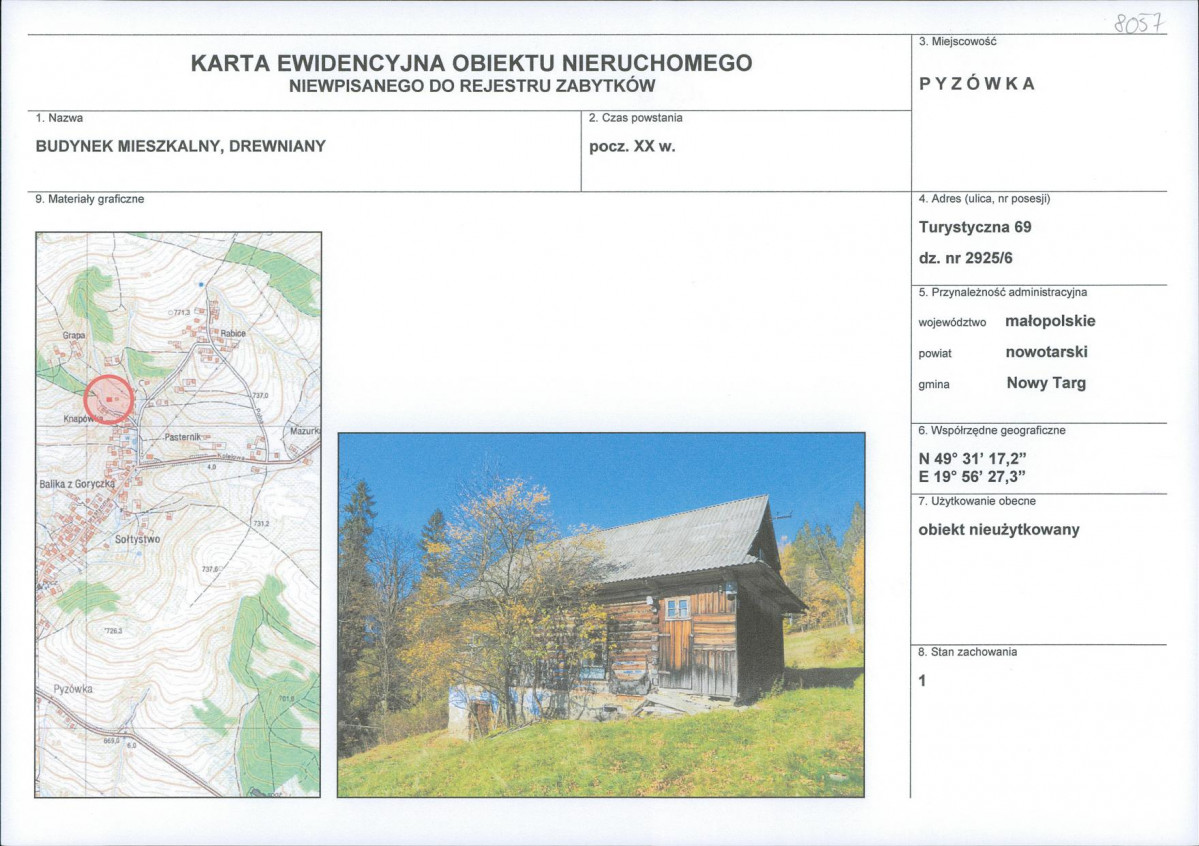Click the "gmina" label

tap(934, 385)
